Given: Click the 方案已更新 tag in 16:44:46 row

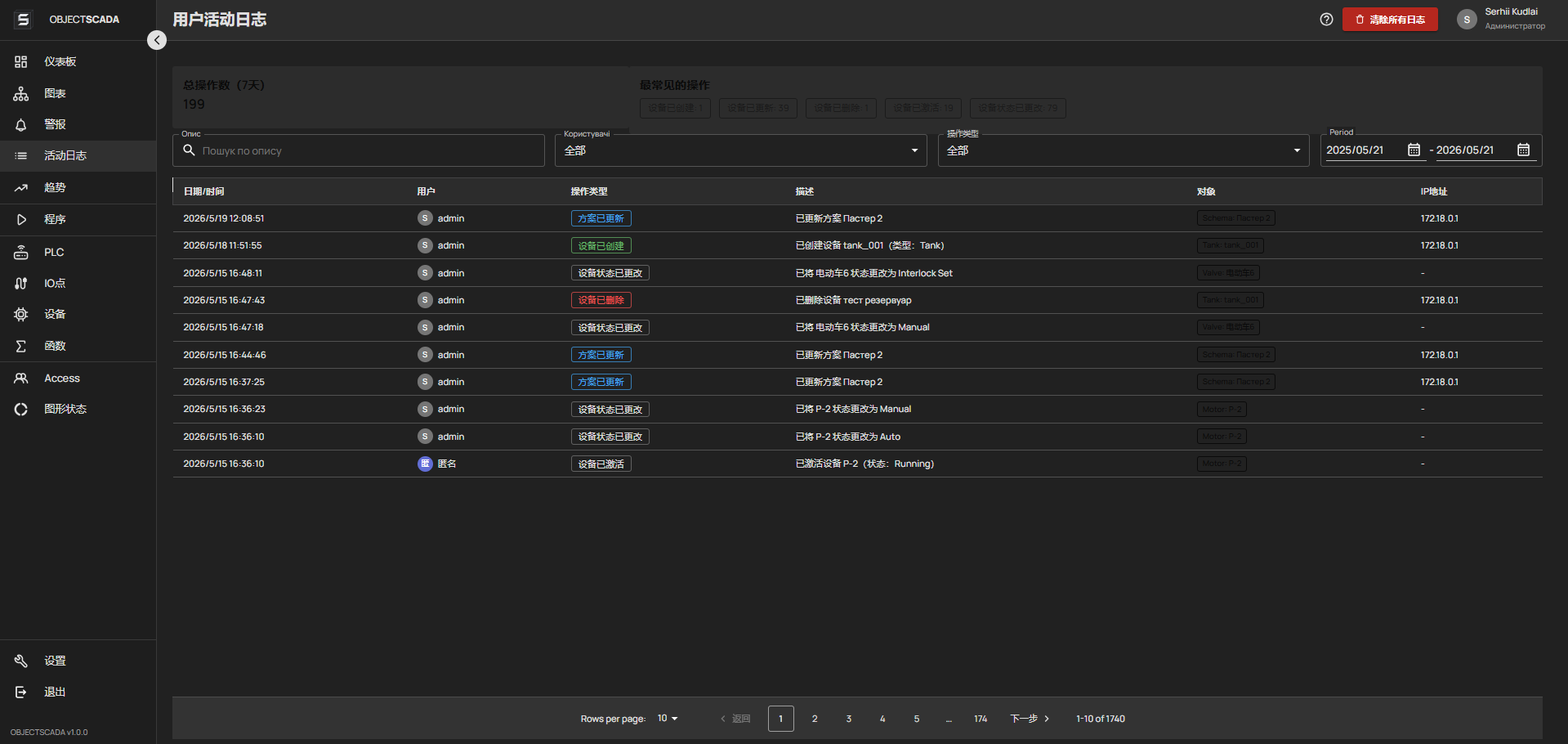Looking at the screenshot, I should point(601,355).
